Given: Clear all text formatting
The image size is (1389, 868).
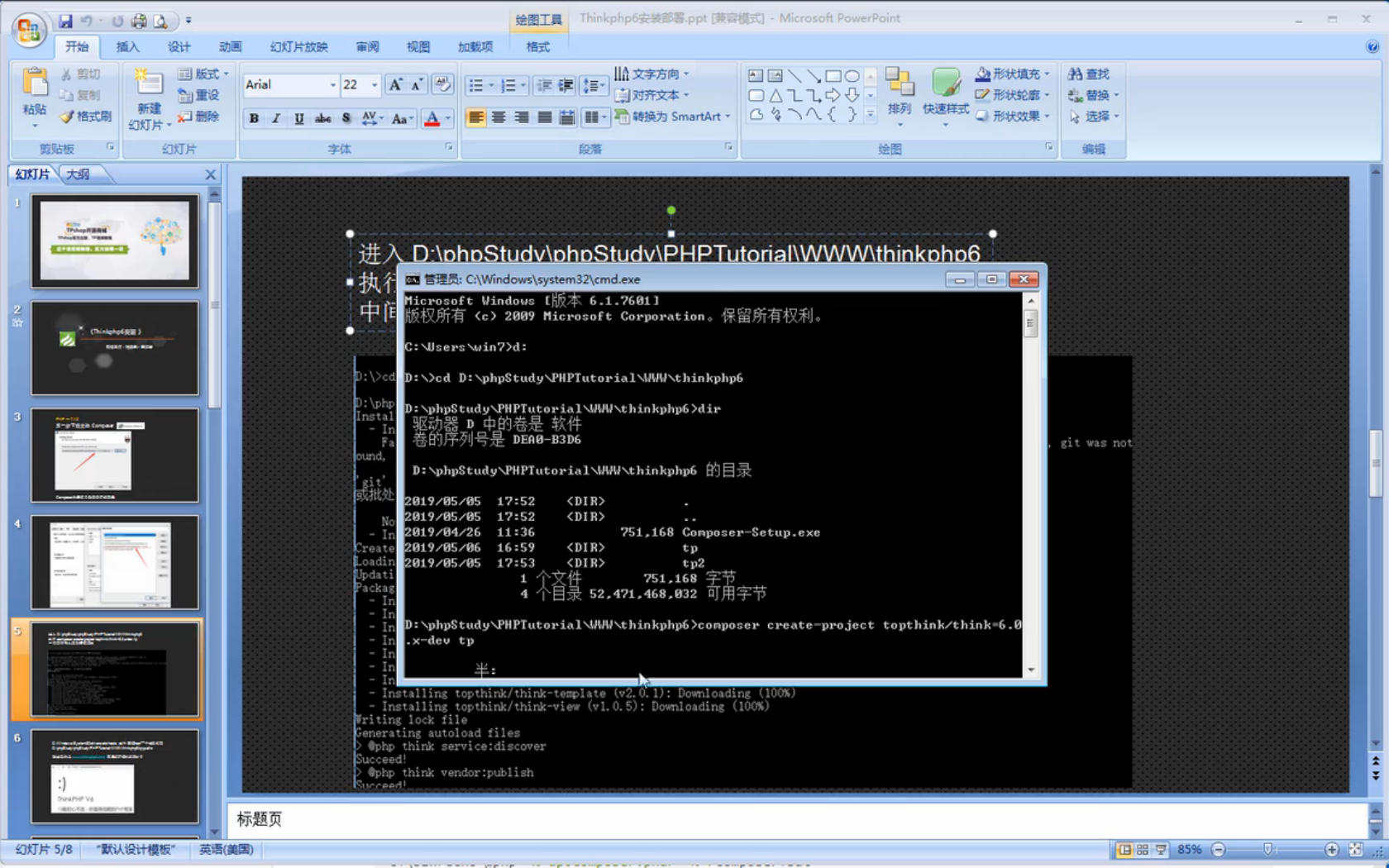Looking at the screenshot, I should click(443, 84).
